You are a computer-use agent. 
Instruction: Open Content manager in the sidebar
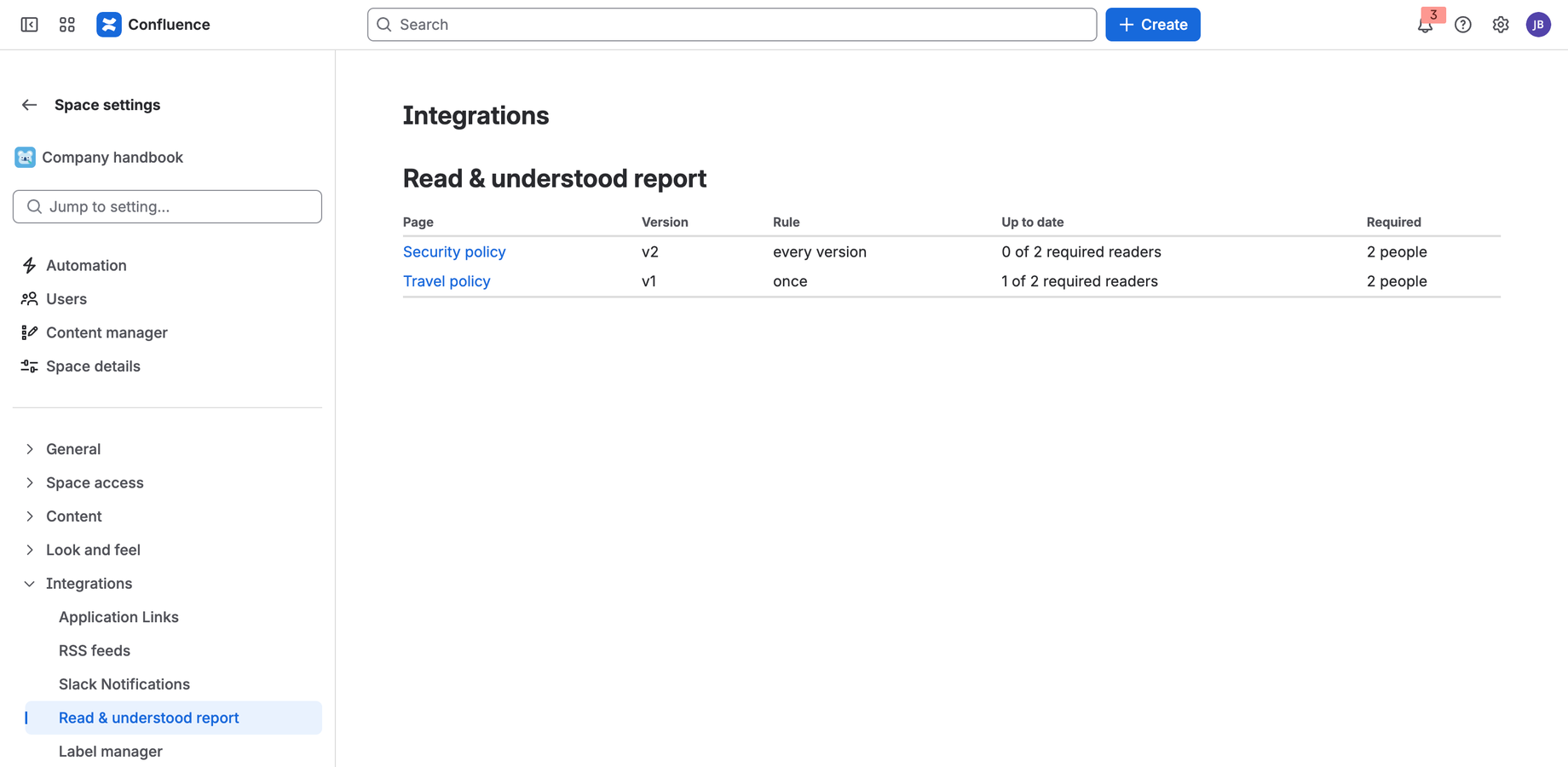pos(107,332)
